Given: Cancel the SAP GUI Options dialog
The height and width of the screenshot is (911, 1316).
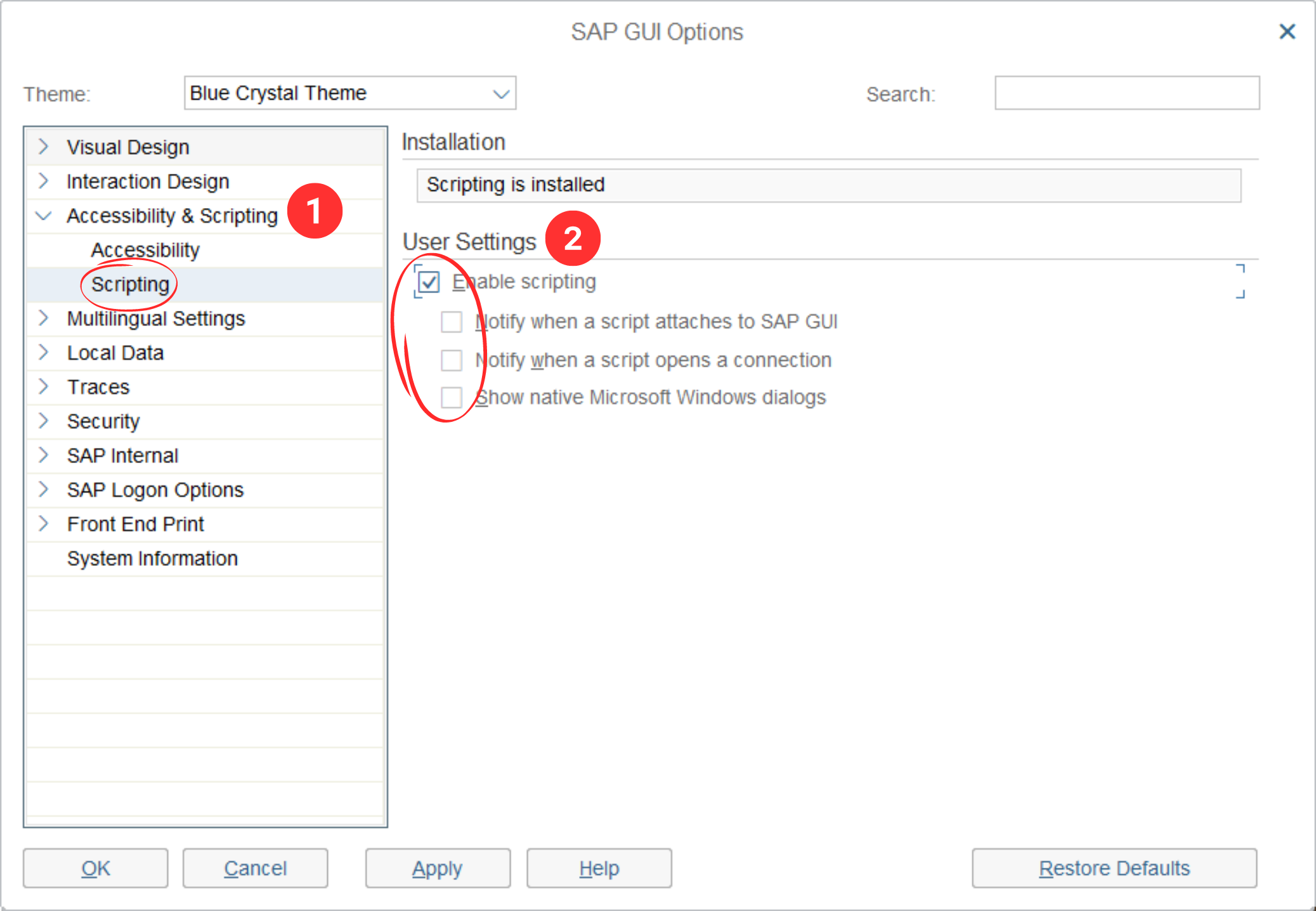Looking at the screenshot, I should [x=255, y=868].
